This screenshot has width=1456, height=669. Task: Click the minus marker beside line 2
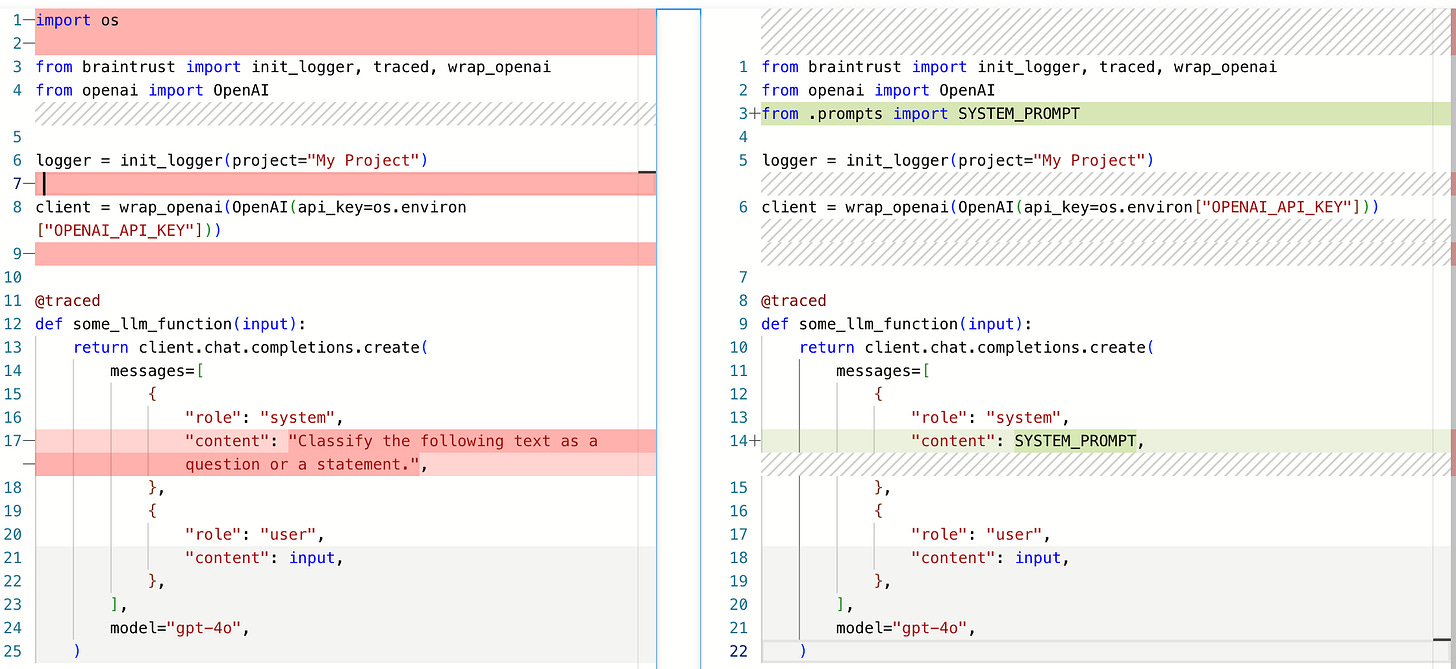(x=28, y=43)
